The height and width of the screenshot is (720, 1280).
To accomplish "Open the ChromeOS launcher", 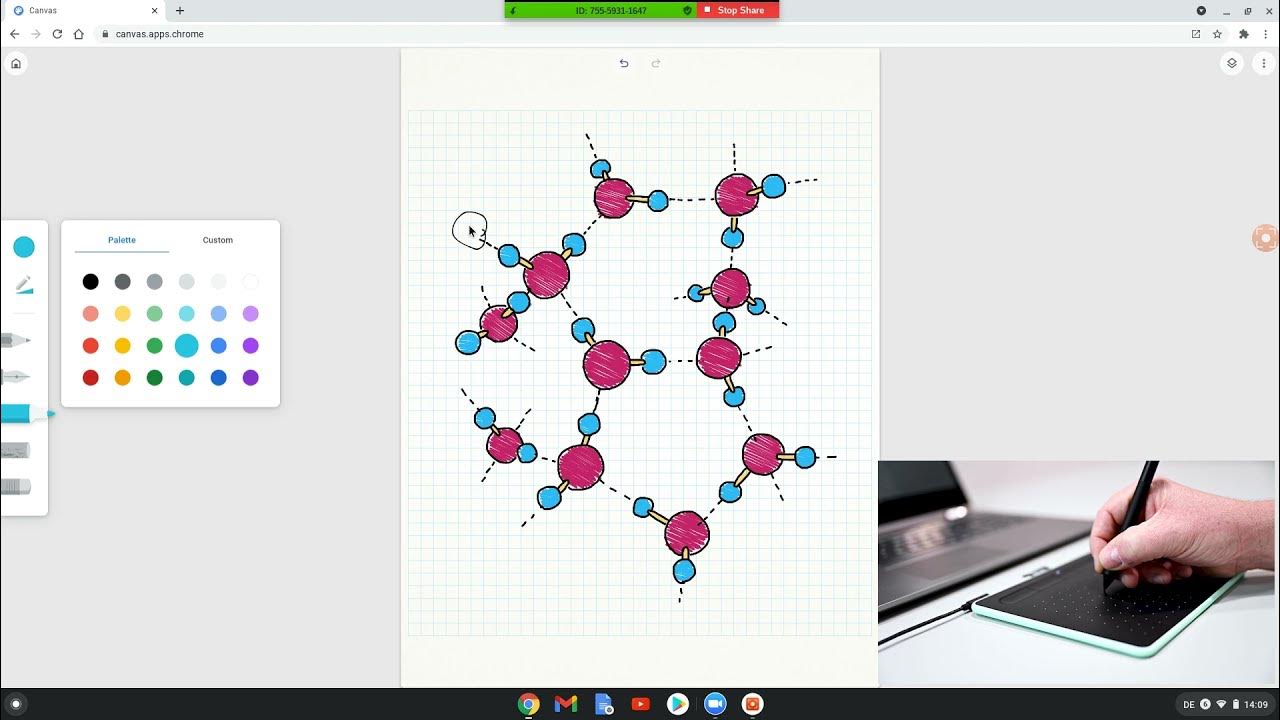I will (x=15, y=704).
